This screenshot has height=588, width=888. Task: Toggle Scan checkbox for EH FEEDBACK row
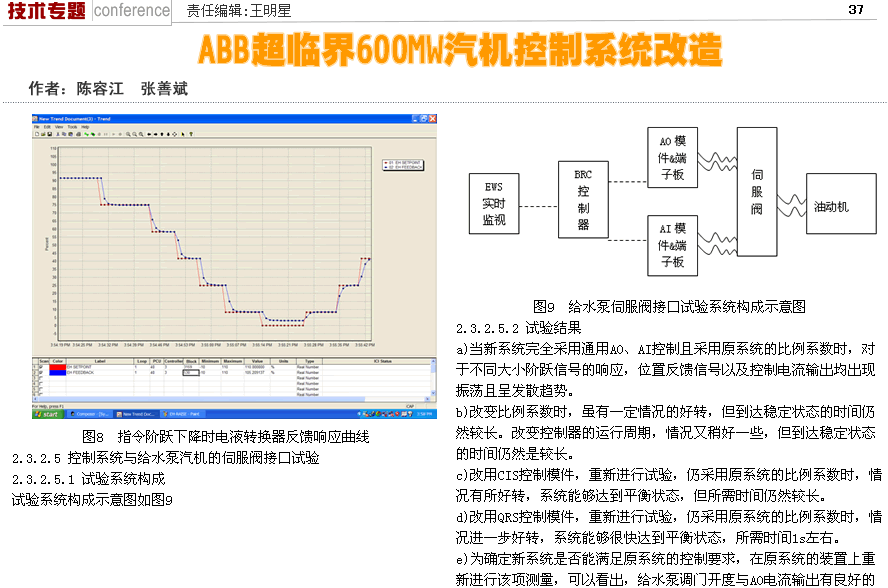(x=42, y=373)
